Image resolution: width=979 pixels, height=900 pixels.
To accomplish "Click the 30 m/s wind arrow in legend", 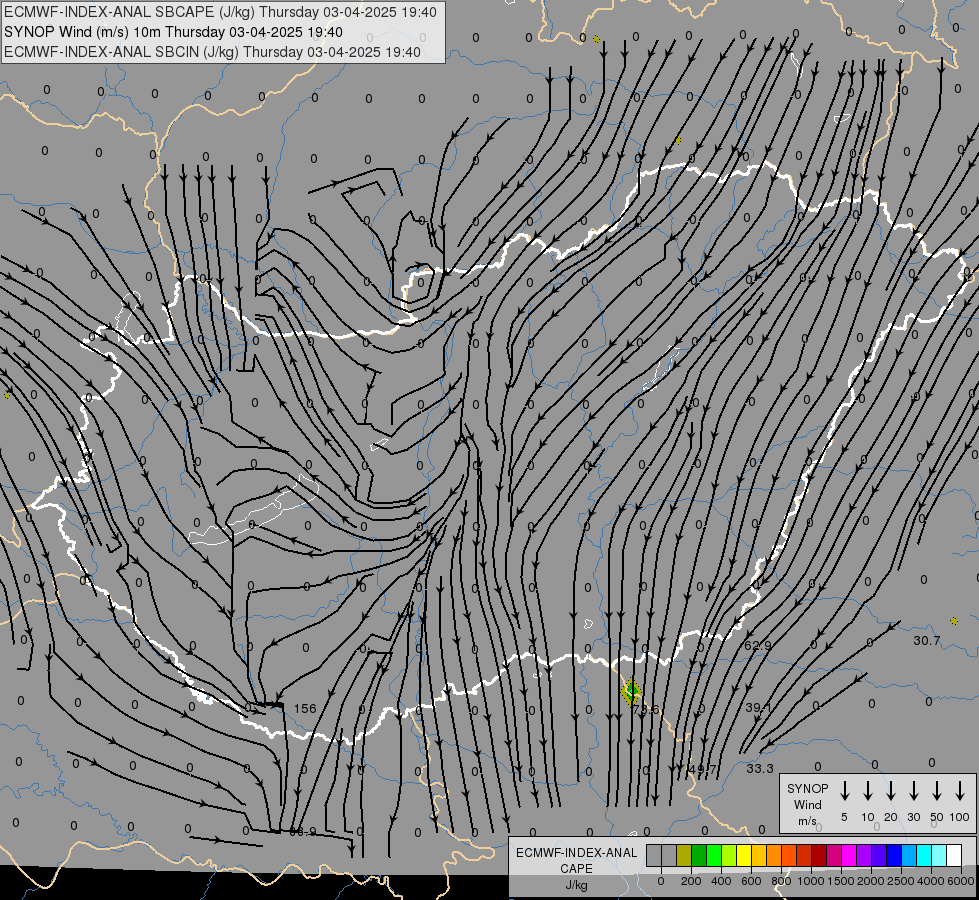I will click(913, 791).
